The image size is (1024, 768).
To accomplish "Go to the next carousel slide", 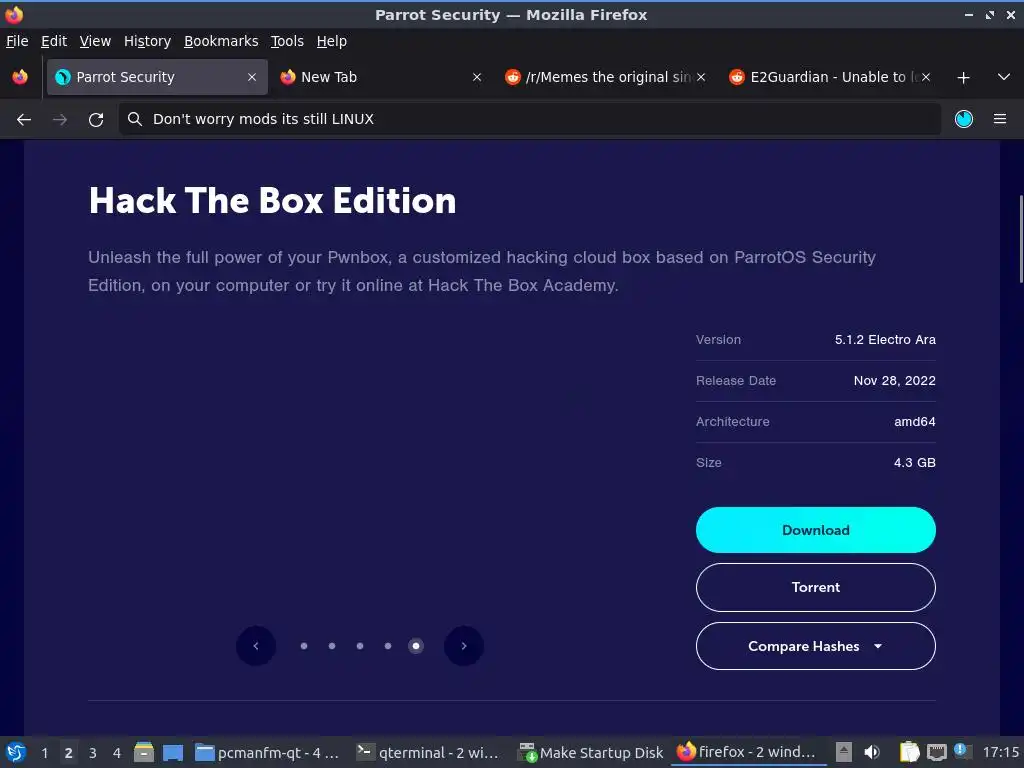I will 464,646.
